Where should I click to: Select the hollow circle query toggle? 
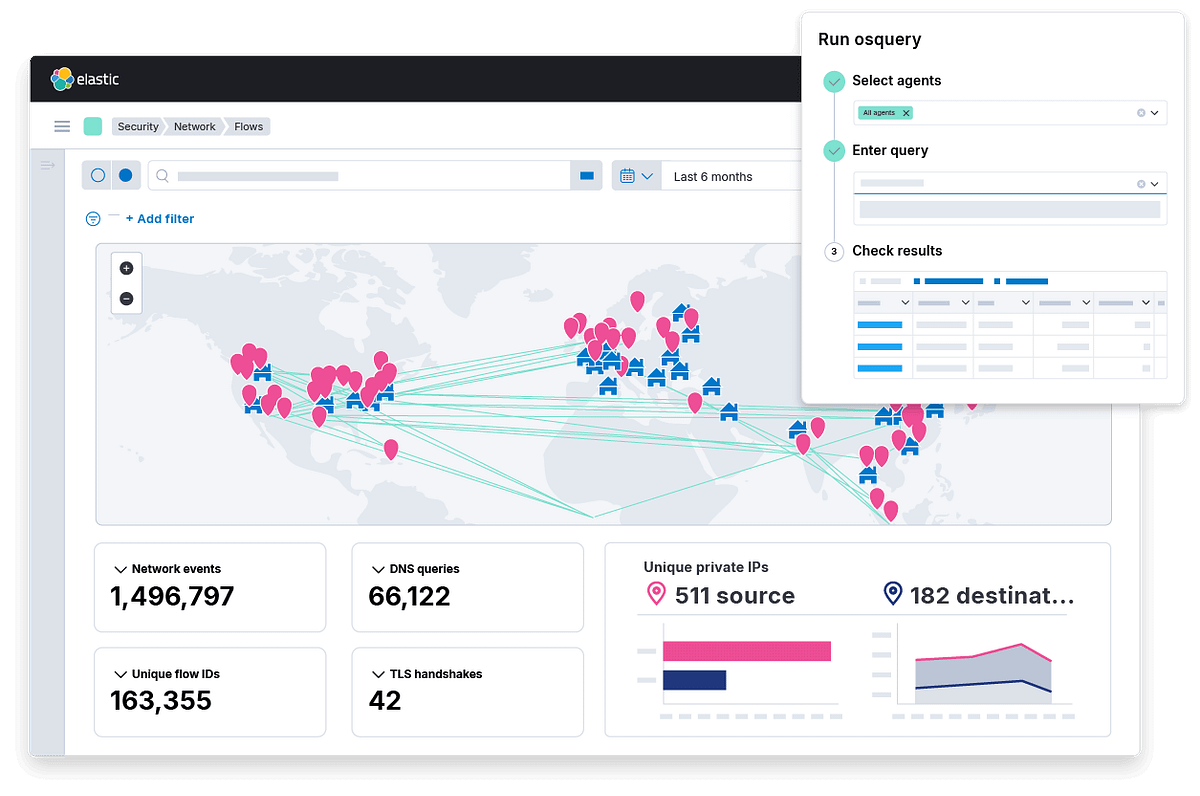click(96, 175)
